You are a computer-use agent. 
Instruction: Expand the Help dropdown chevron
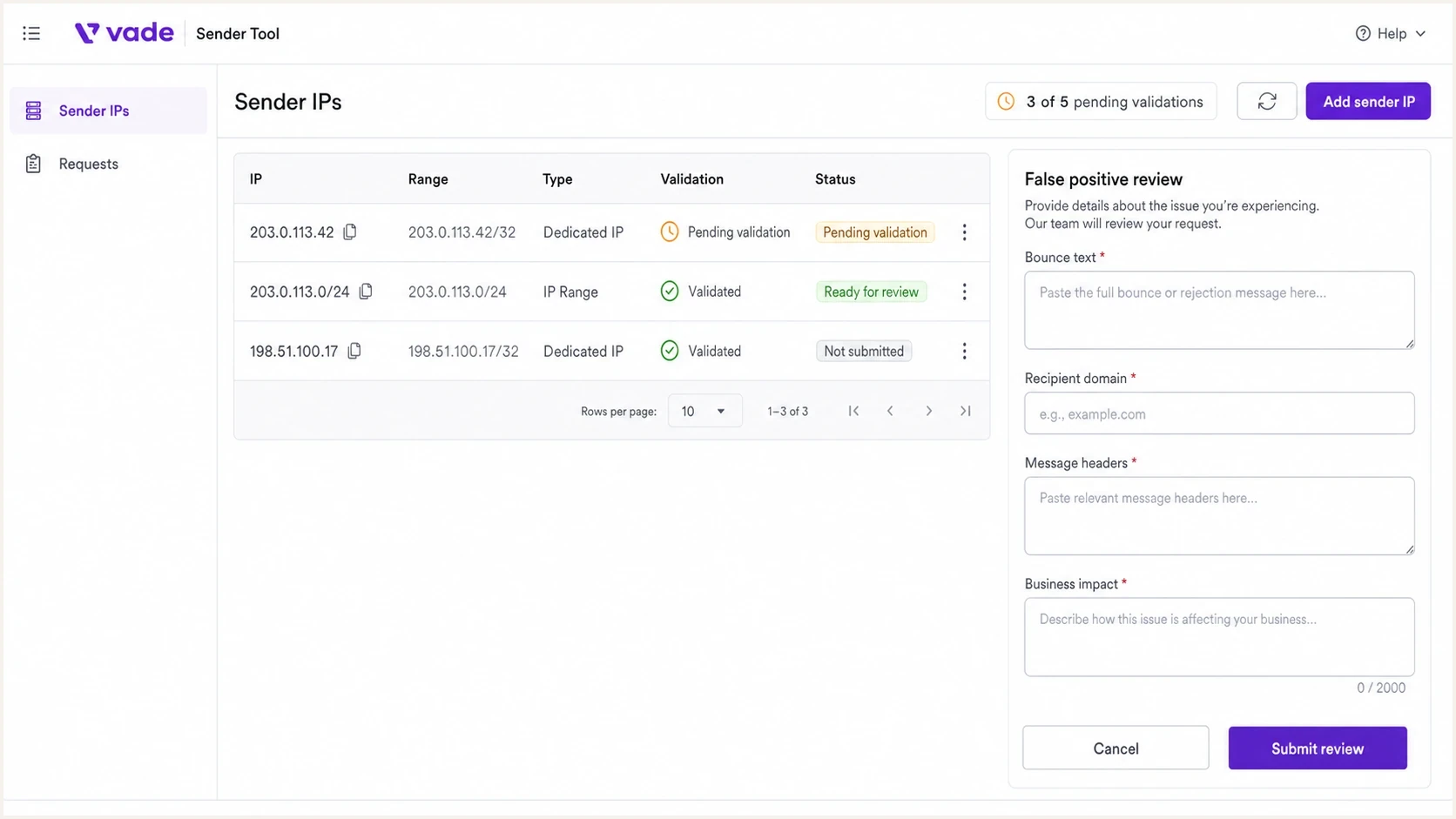tap(1420, 33)
